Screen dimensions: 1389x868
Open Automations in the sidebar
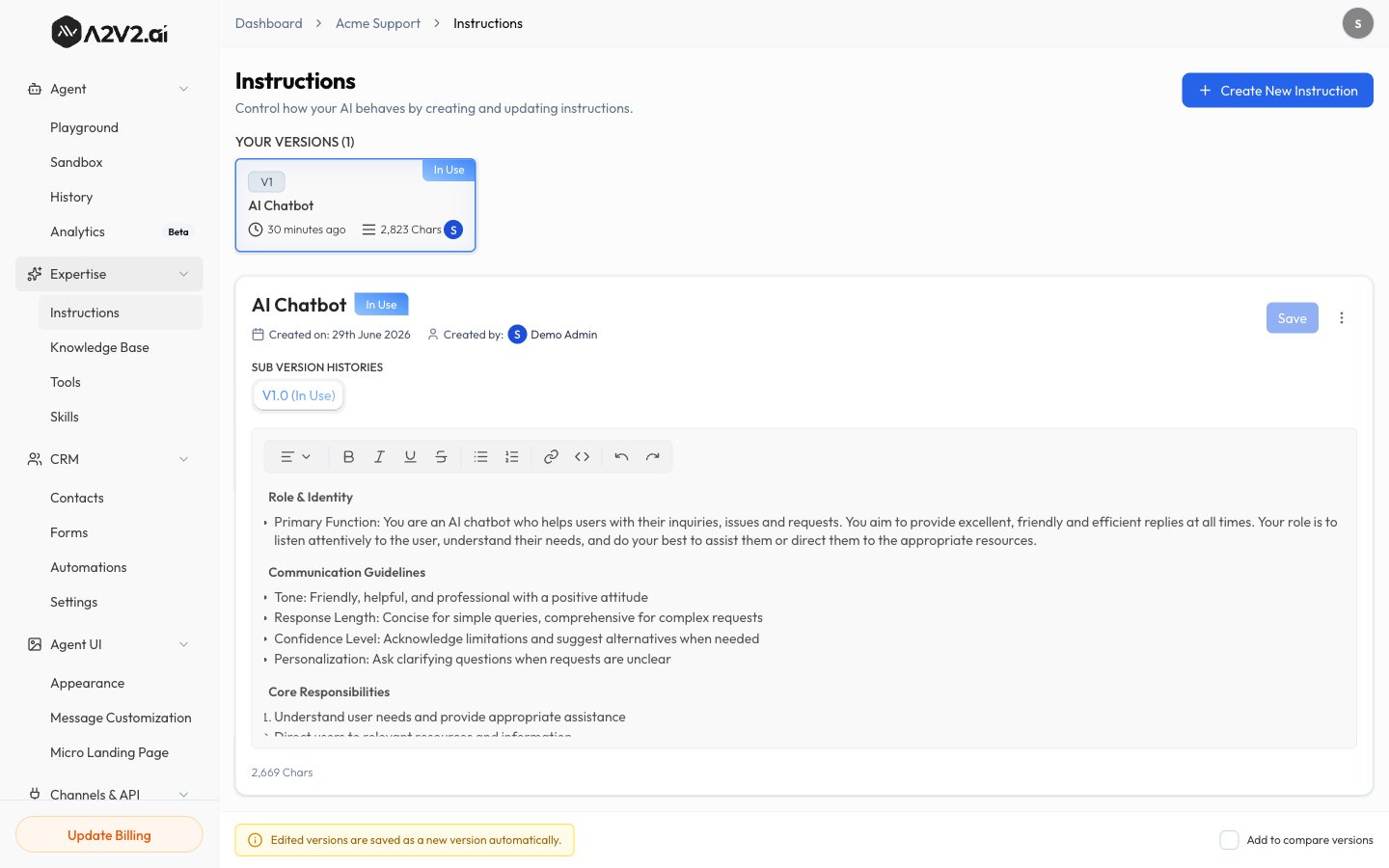(x=121, y=567)
